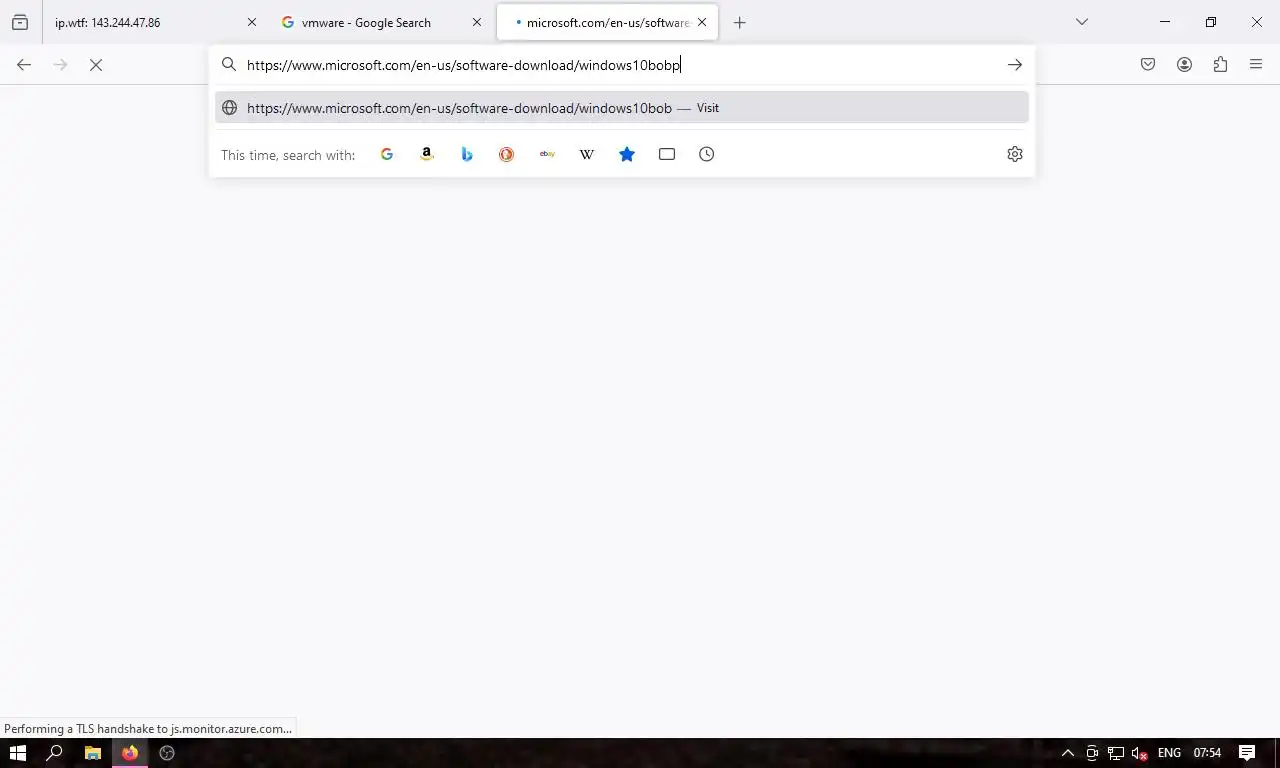Search within History clock icon
The height and width of the screenshot is (768, 1280).
click(x=707, y=154)
